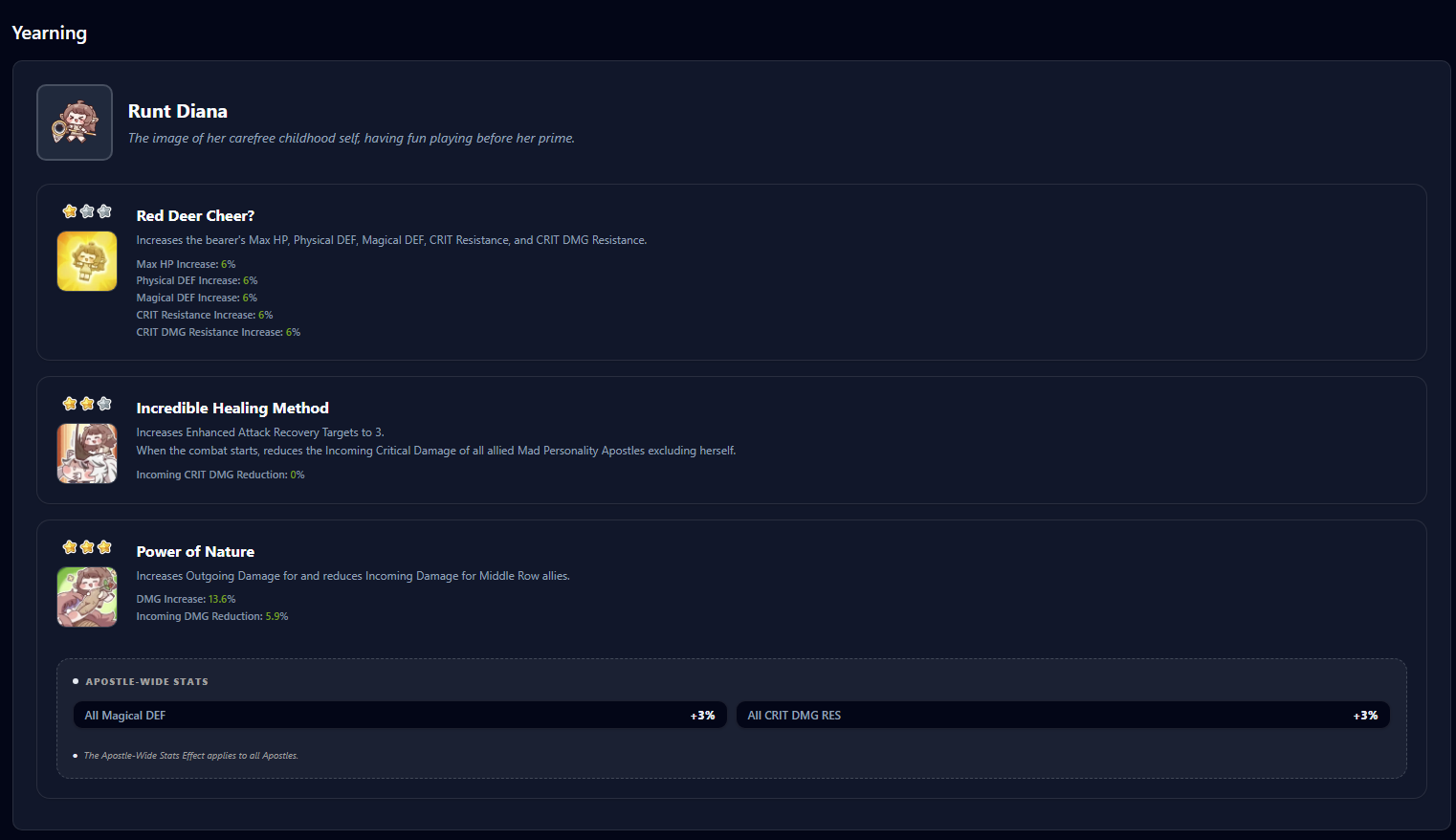Open the Red Deer Cheer? skill icon
This screenshot has width=1456, height=840.
[87, 261]
